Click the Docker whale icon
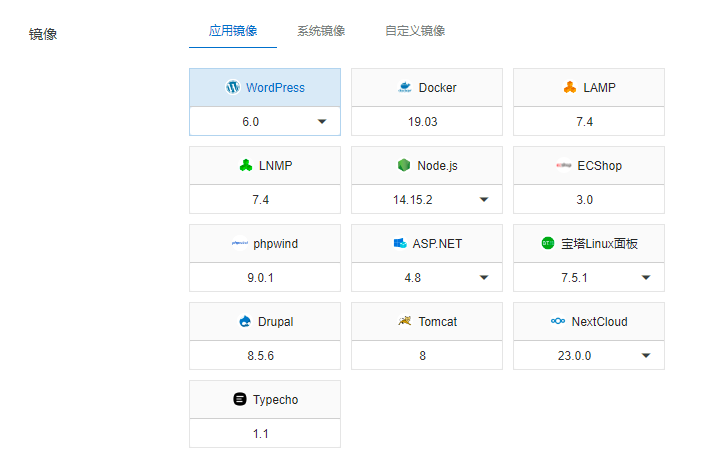Viewport: 727px width, 449px height. (x=405, y=87)
